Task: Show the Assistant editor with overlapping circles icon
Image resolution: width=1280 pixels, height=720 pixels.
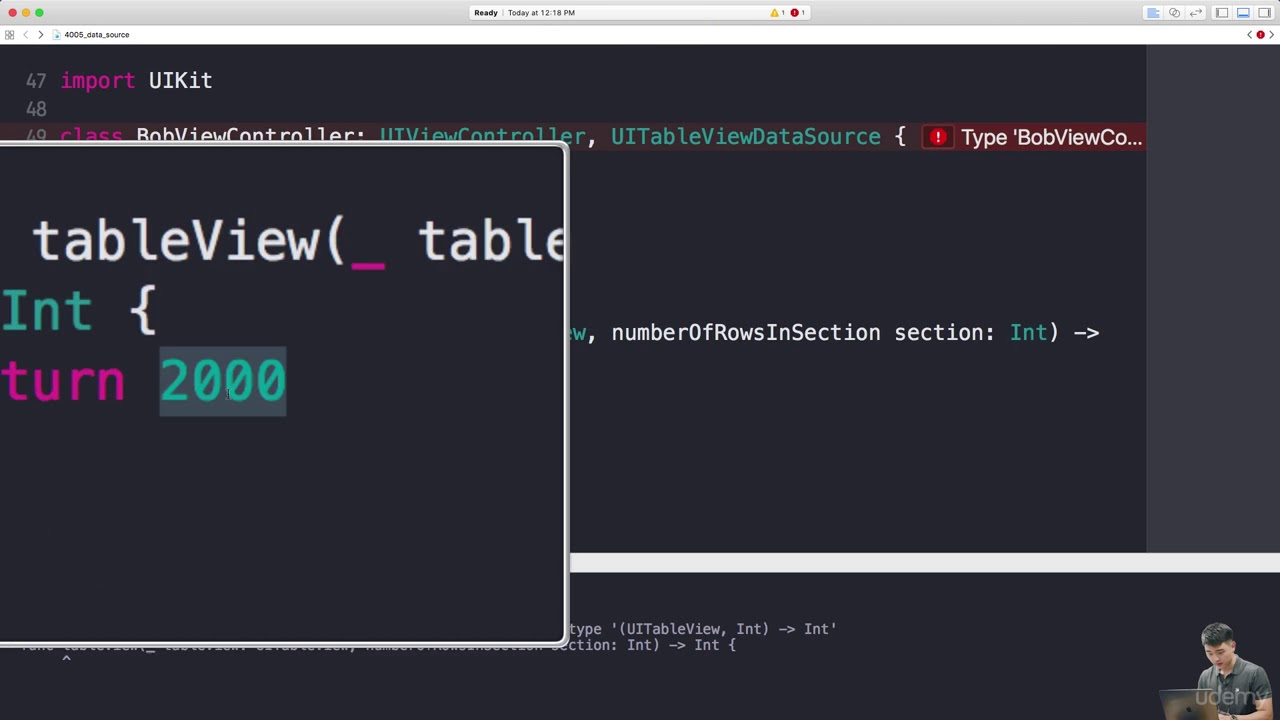Action: pos(1174,13)
